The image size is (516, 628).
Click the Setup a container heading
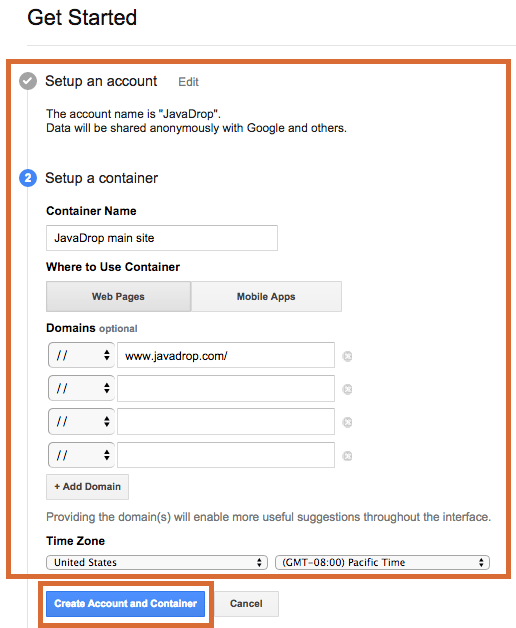[x=101, y=178]
